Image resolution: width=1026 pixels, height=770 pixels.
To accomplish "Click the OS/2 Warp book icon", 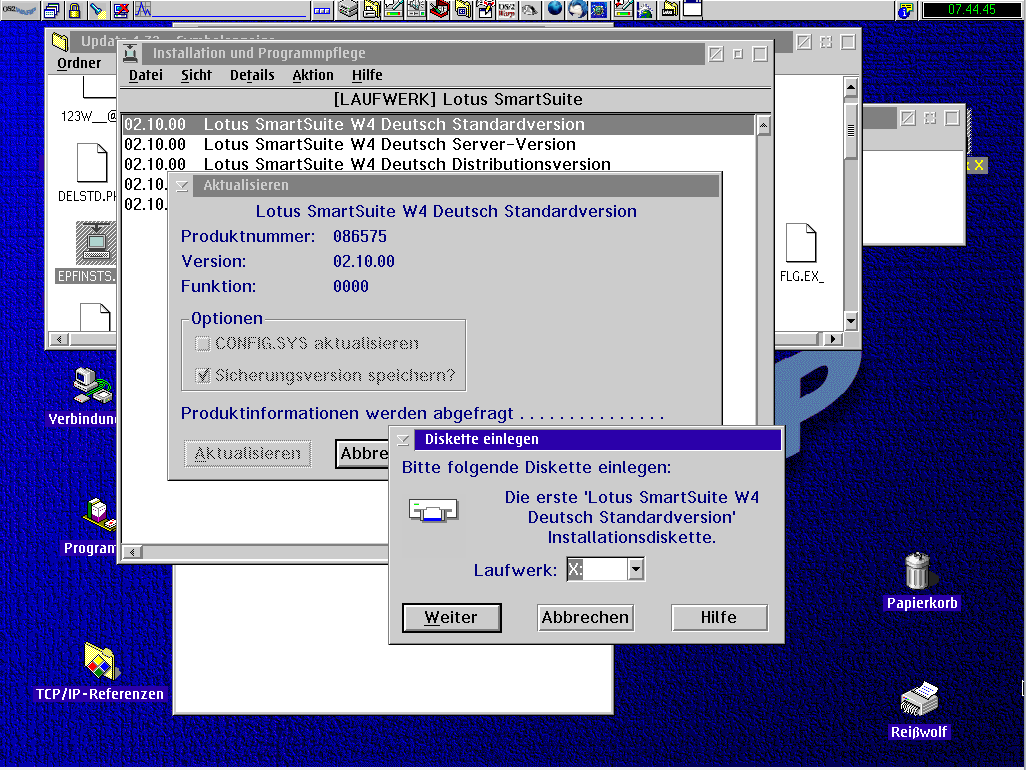I will [507, 10].
